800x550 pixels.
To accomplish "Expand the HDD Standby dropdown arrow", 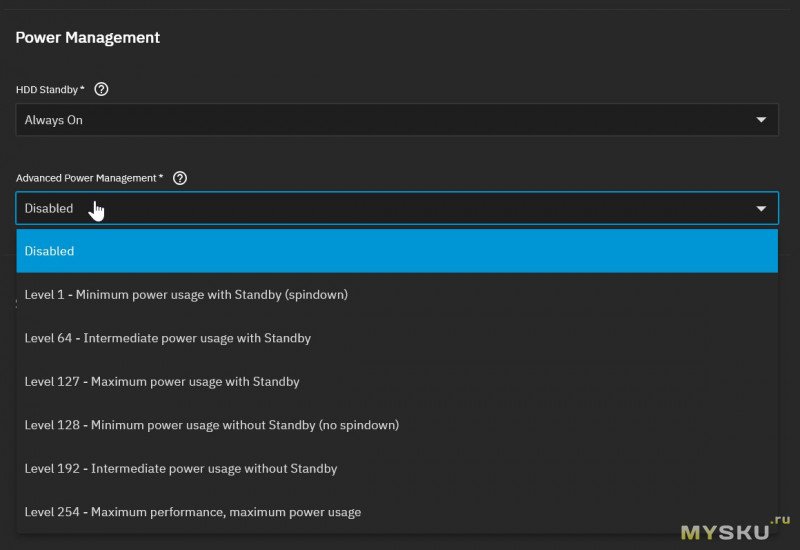I will click(762, 120).
